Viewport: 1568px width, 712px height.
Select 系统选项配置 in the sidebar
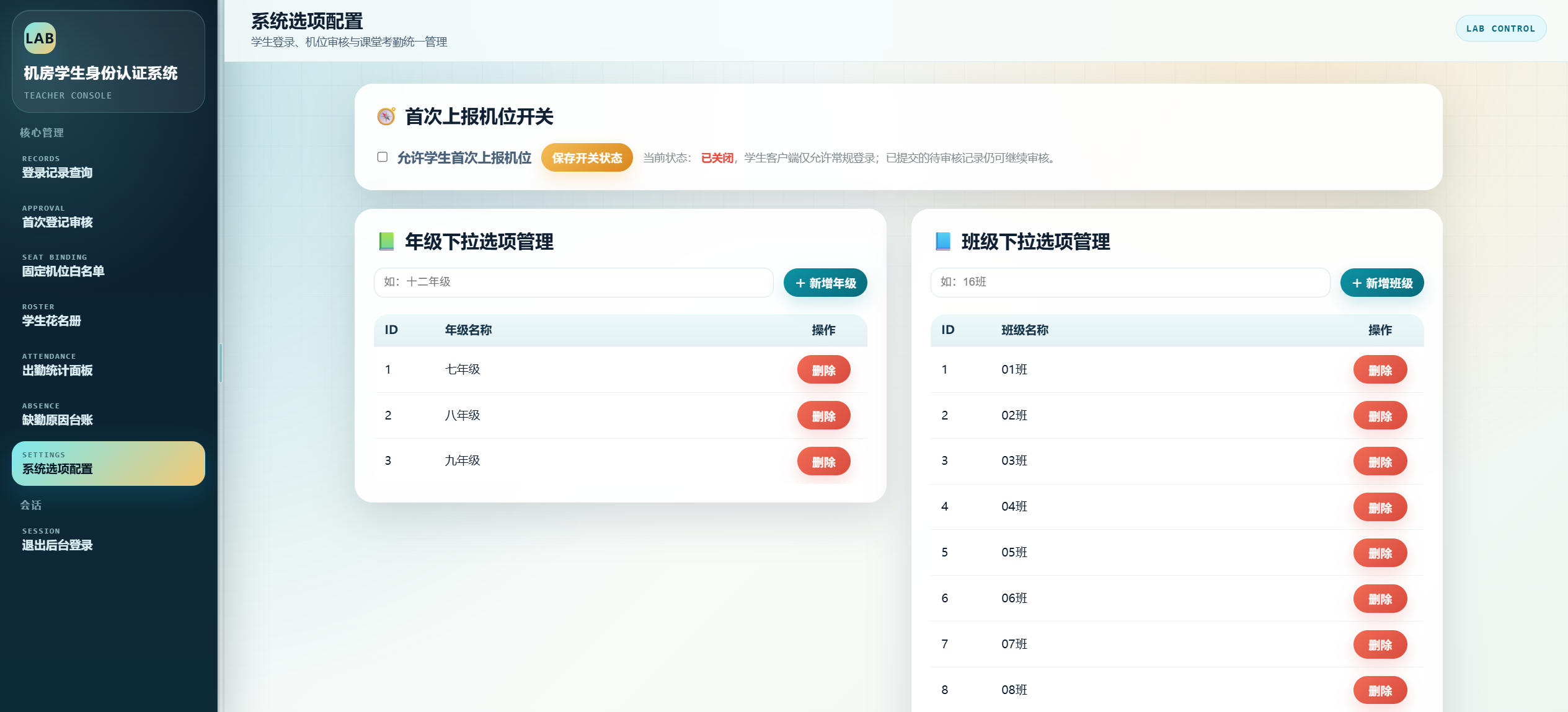108,463
